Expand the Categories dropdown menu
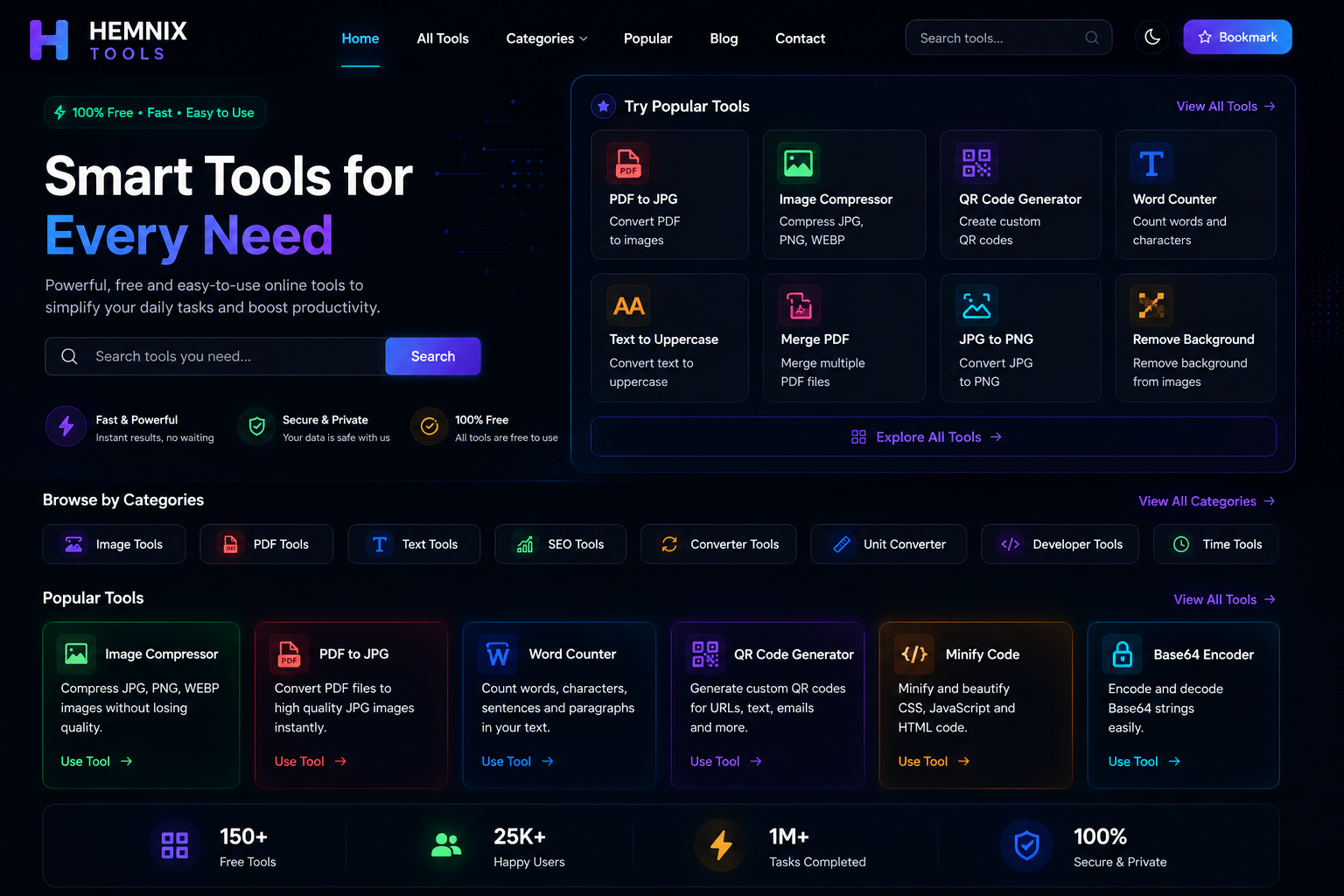 (x=547, y=38)
